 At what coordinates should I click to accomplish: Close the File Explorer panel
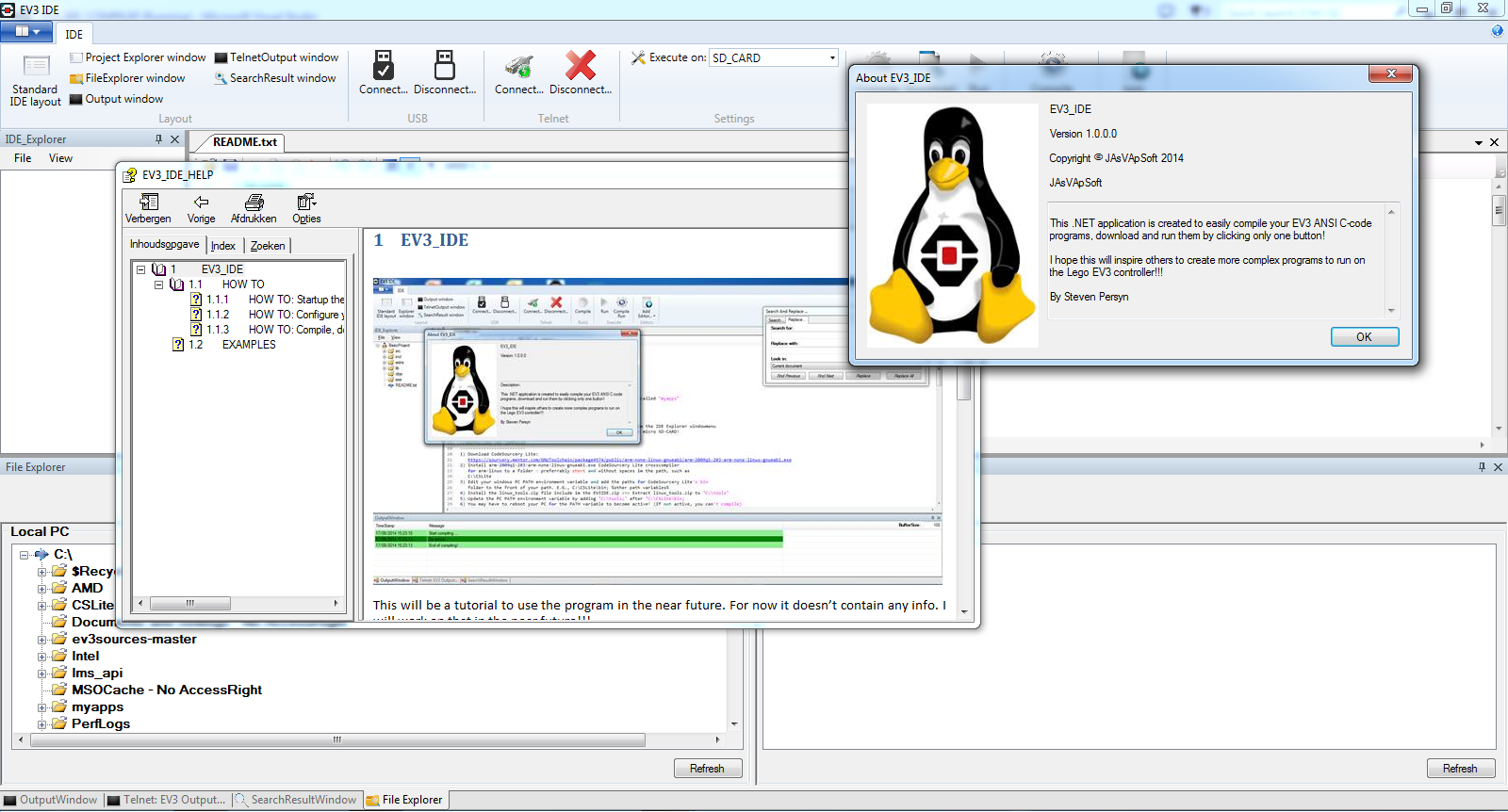pos(1498,467)
